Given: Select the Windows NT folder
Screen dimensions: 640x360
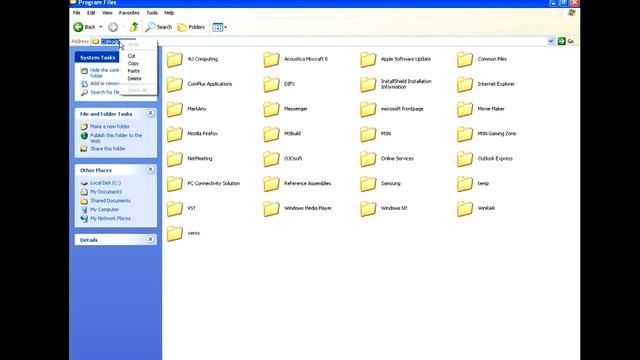Looking at the screenshot, I should coord(384,209).
